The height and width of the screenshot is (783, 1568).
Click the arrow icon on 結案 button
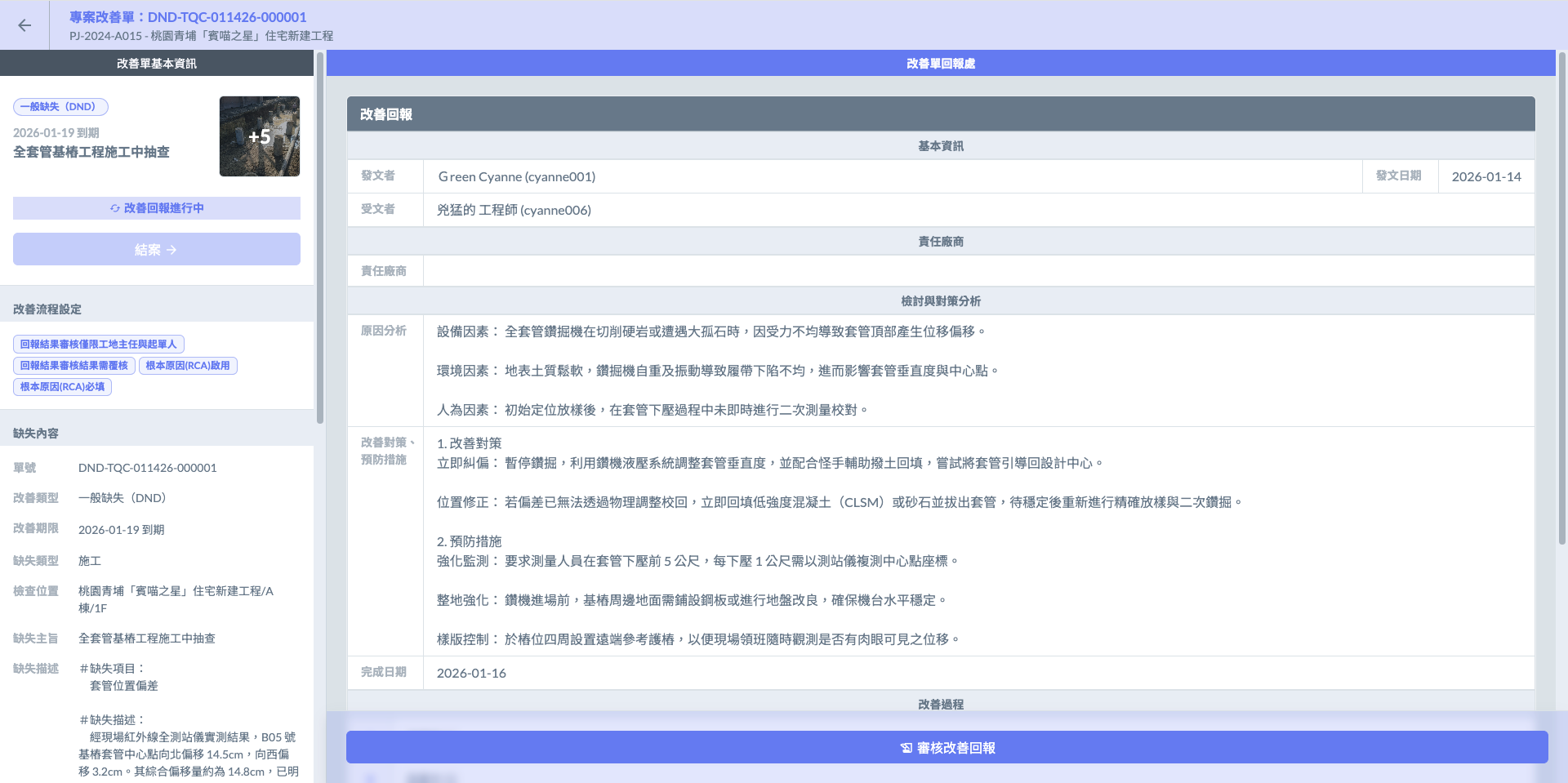(171, 250)
